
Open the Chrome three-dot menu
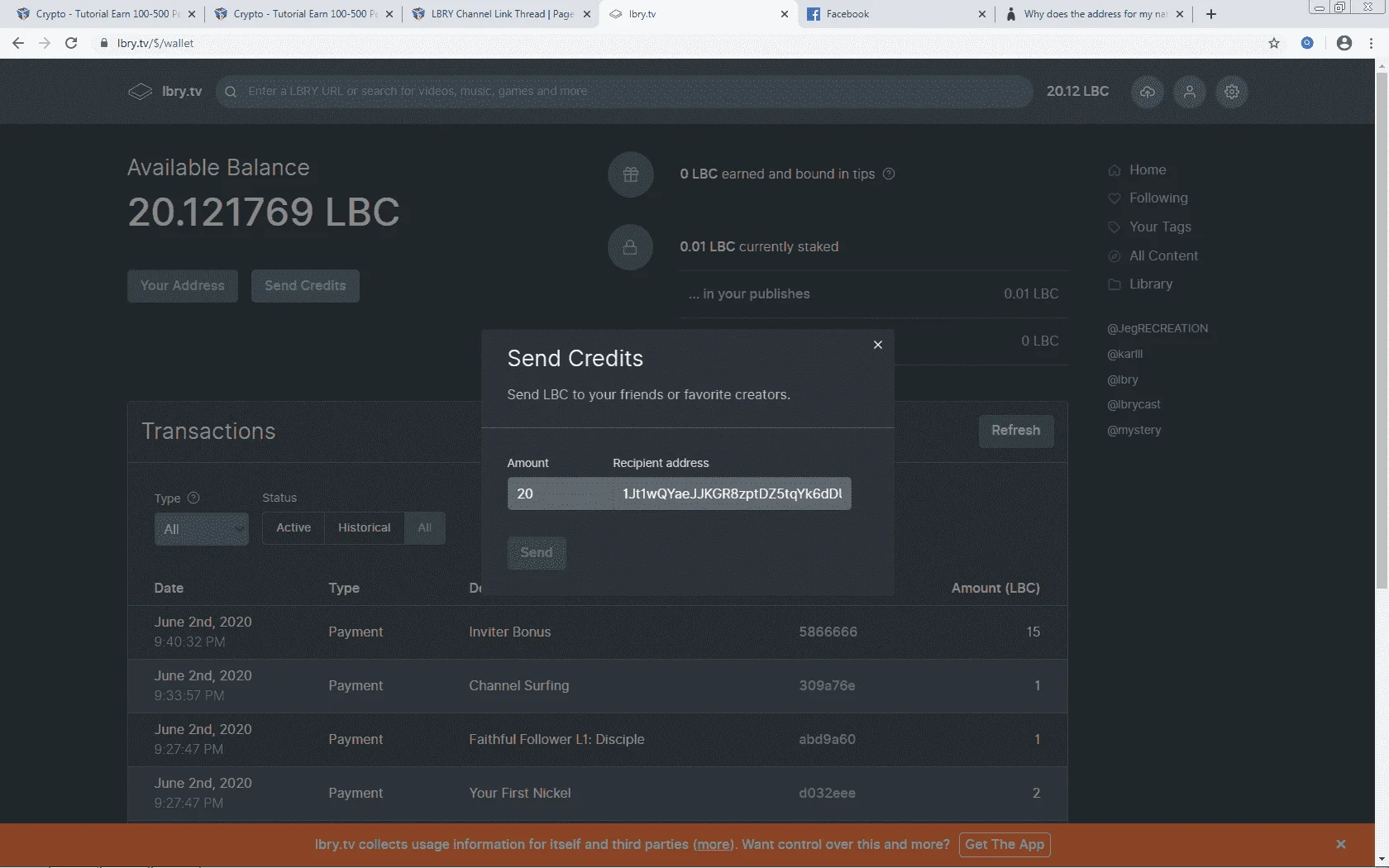[x=1372, y=43]
